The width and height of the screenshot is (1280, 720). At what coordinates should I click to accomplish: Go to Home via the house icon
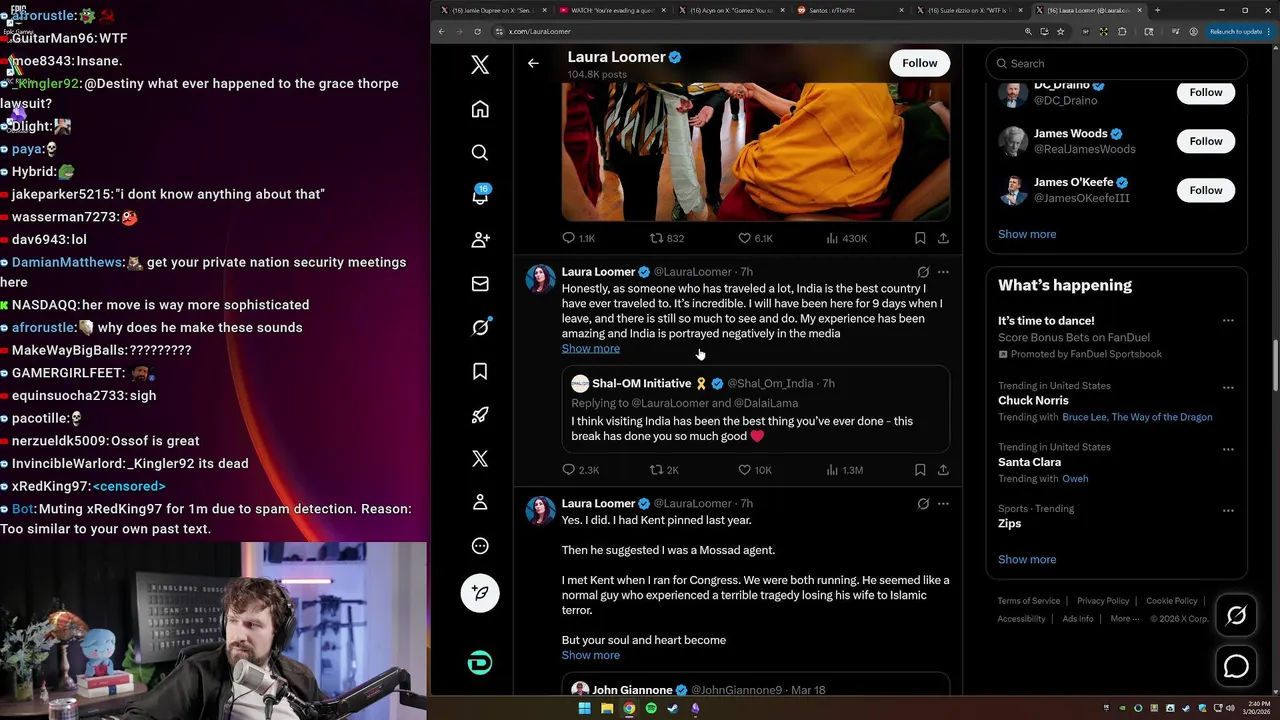(x=480, y=109)
